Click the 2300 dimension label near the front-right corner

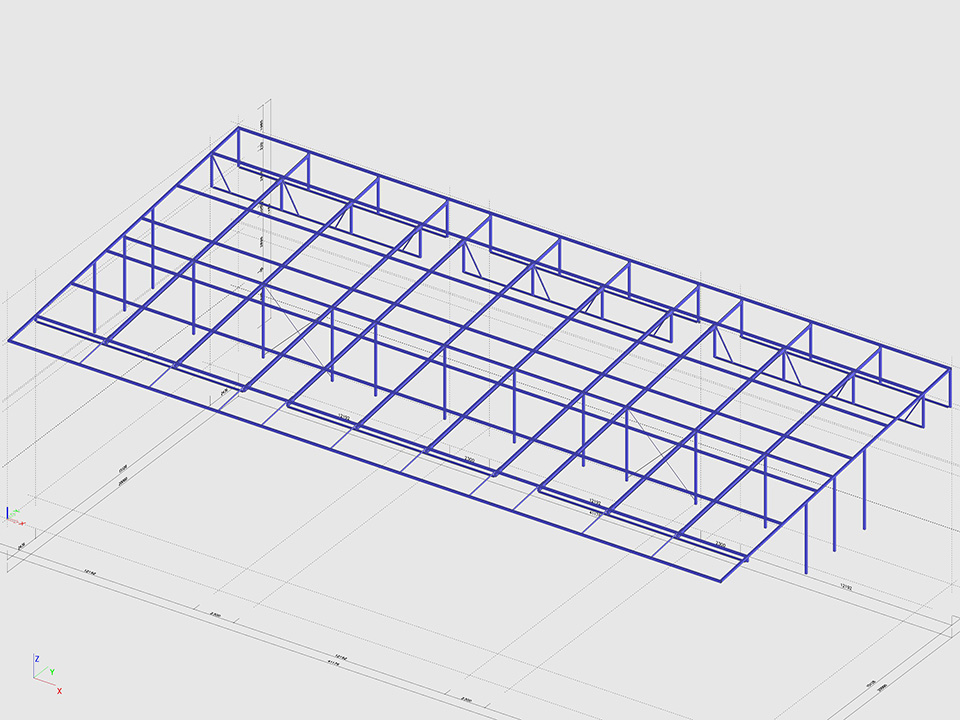coord(721,544)
